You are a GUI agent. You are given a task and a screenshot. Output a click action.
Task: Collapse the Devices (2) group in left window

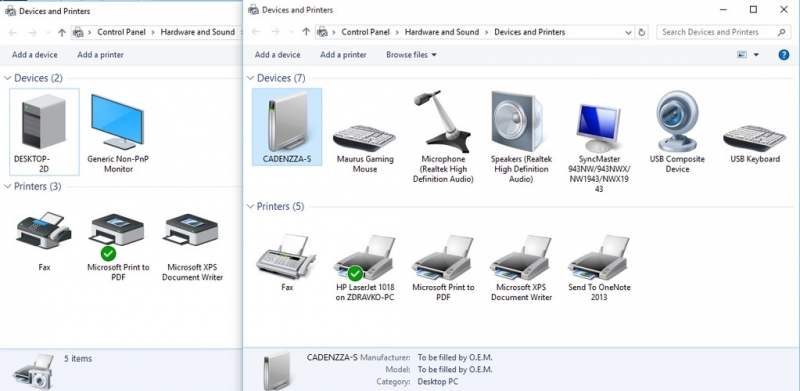tap(7, 78)
